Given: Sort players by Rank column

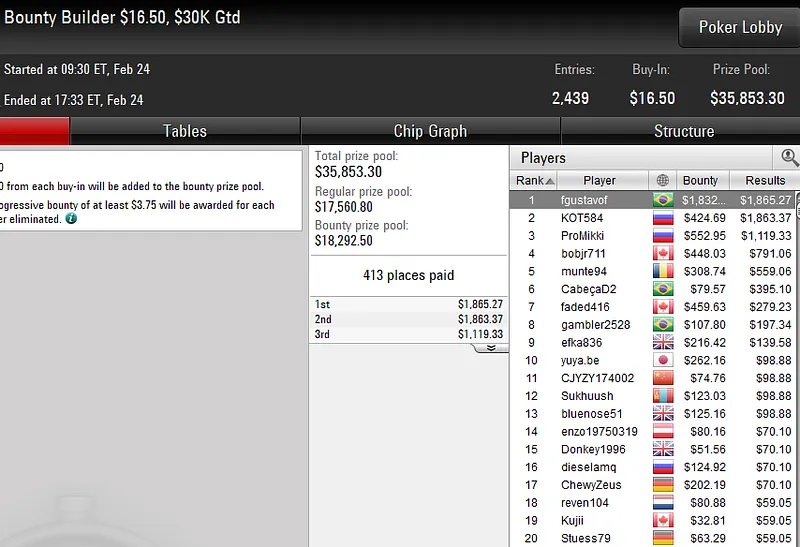Looking at the screenshot, I should (x=534, y=180).
